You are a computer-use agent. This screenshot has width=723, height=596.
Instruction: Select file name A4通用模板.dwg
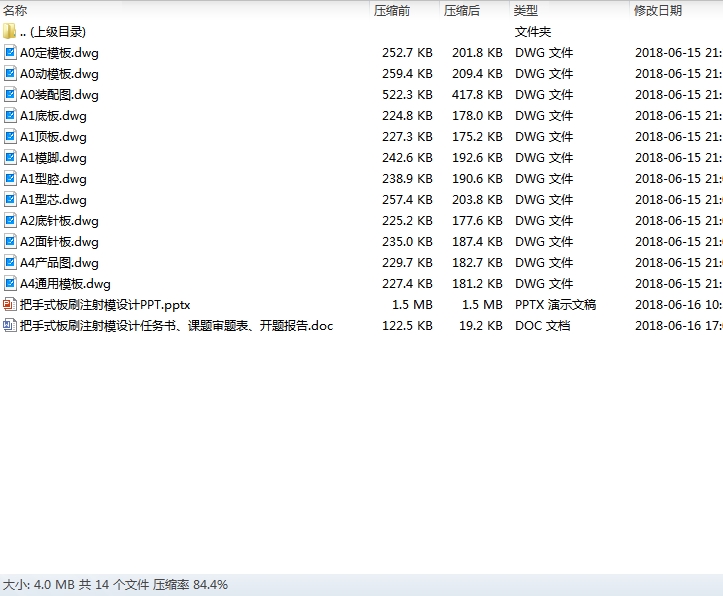coord(65,283)
